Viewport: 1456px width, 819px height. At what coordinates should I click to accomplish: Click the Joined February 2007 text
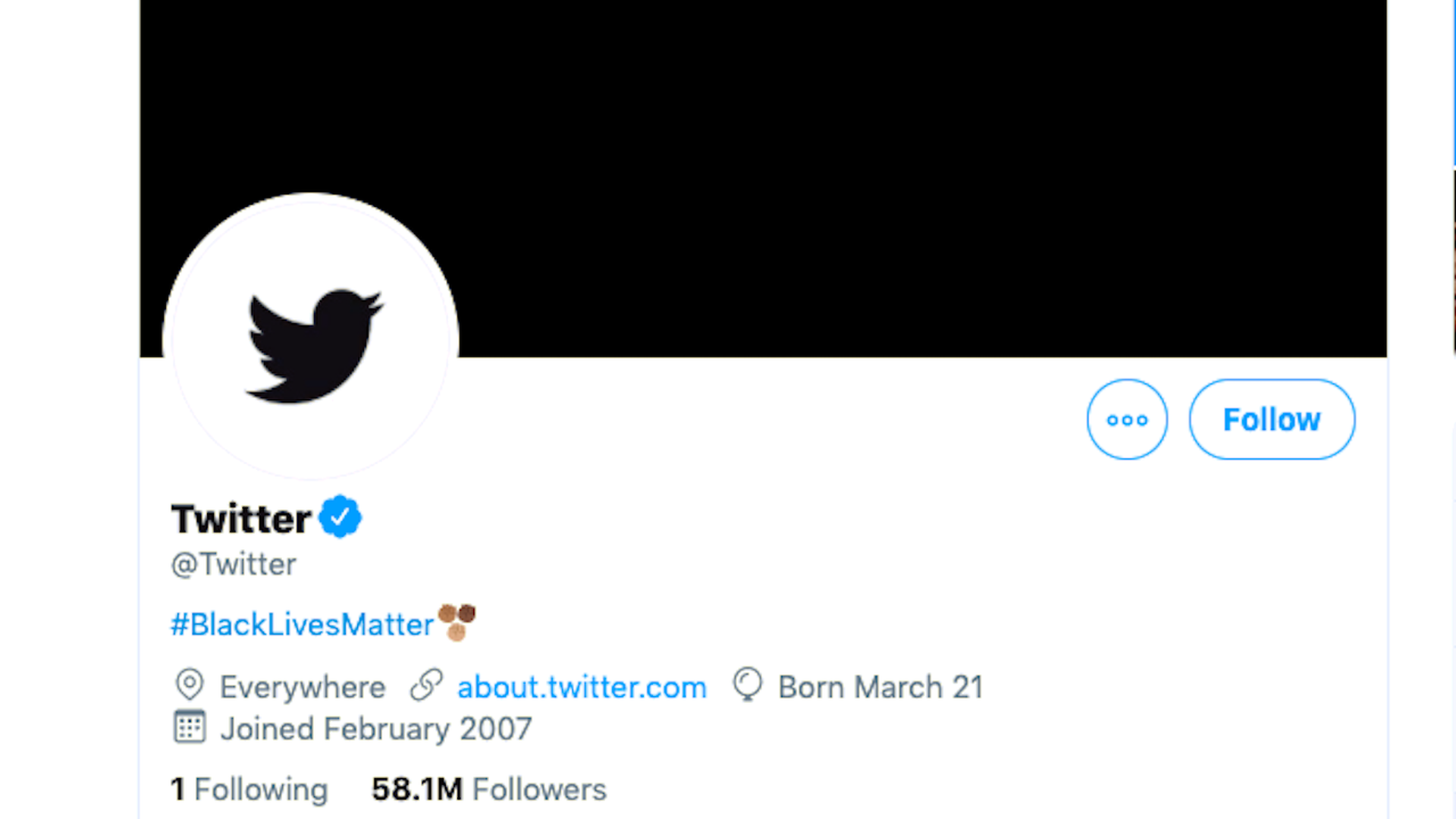[376, 729]
